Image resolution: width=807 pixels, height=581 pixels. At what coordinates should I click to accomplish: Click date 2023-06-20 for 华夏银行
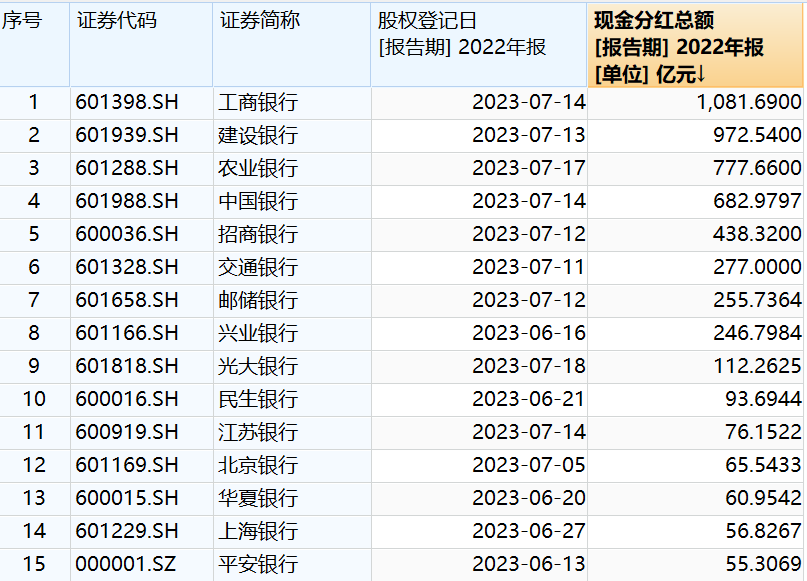(x=529, y=498)
